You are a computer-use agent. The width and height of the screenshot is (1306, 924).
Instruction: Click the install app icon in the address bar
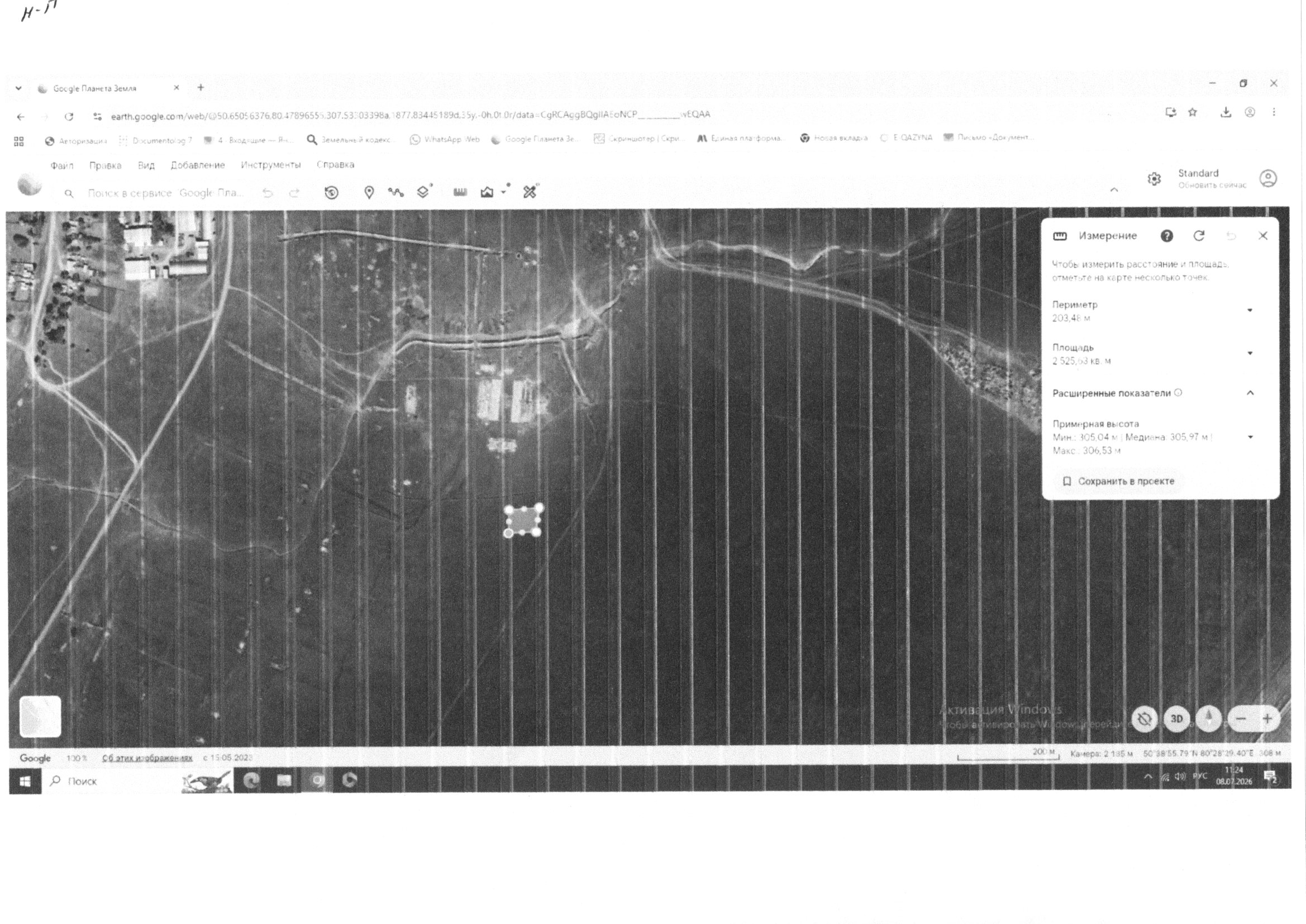[1171, 113]
